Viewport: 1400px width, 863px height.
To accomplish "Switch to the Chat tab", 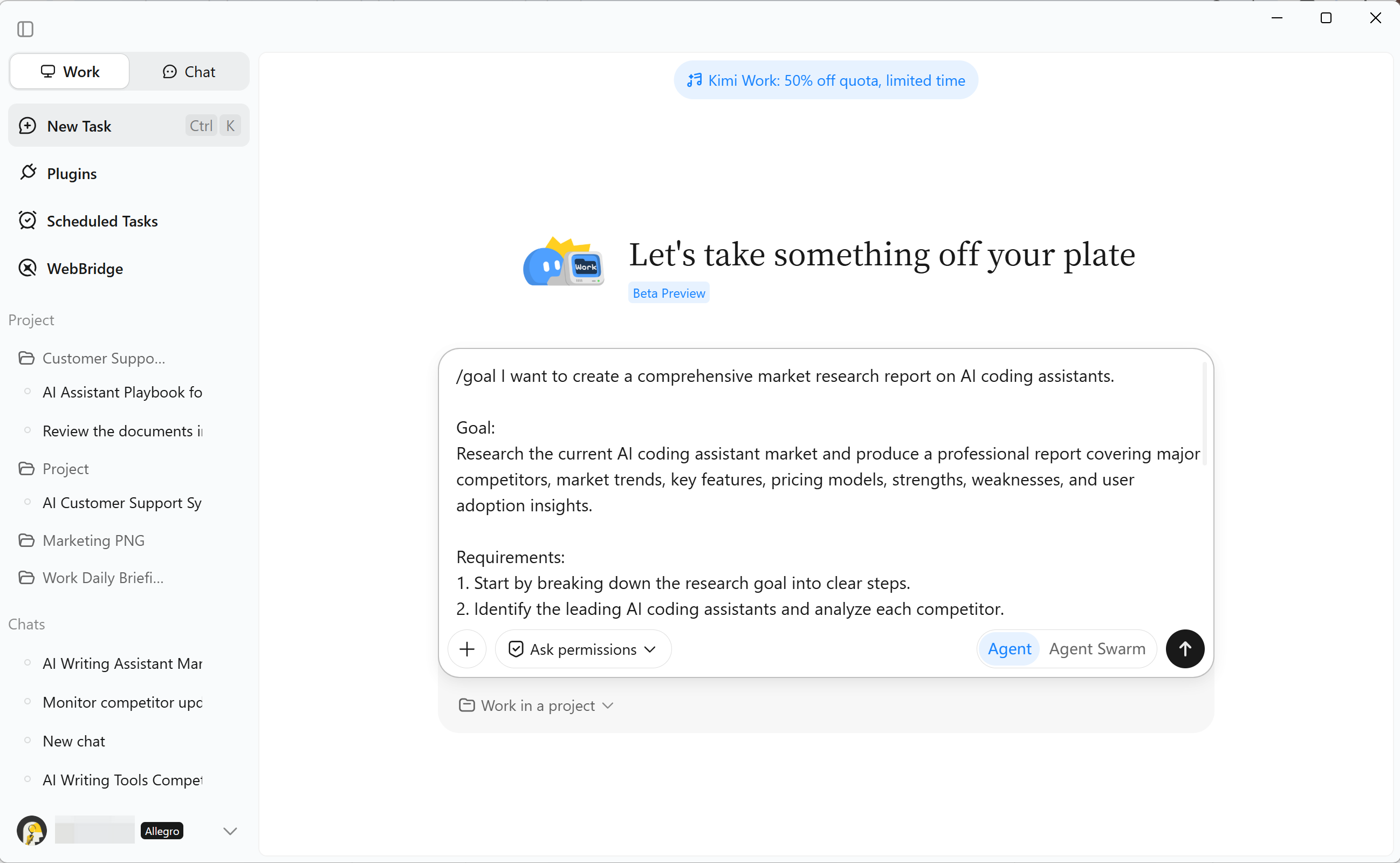I will click(x=189, y=71).
